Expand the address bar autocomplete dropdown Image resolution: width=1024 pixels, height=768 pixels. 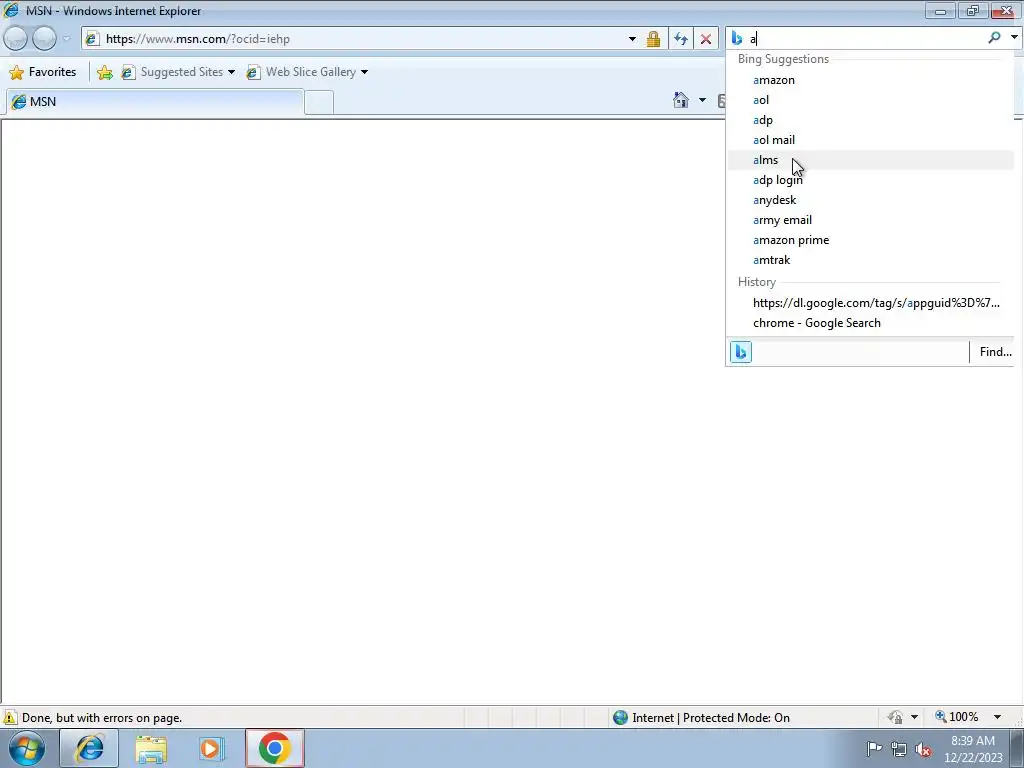coord(632,39)
